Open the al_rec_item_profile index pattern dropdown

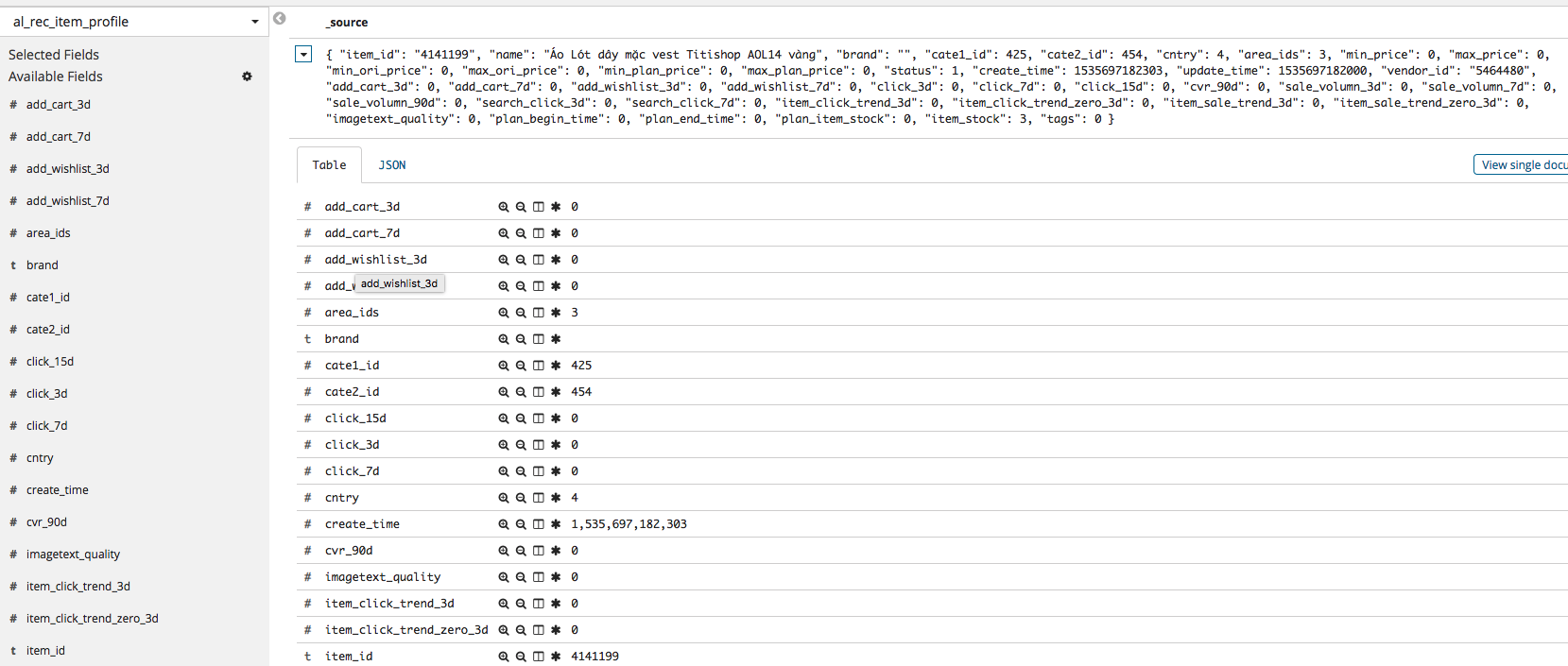tap(134, 22)
